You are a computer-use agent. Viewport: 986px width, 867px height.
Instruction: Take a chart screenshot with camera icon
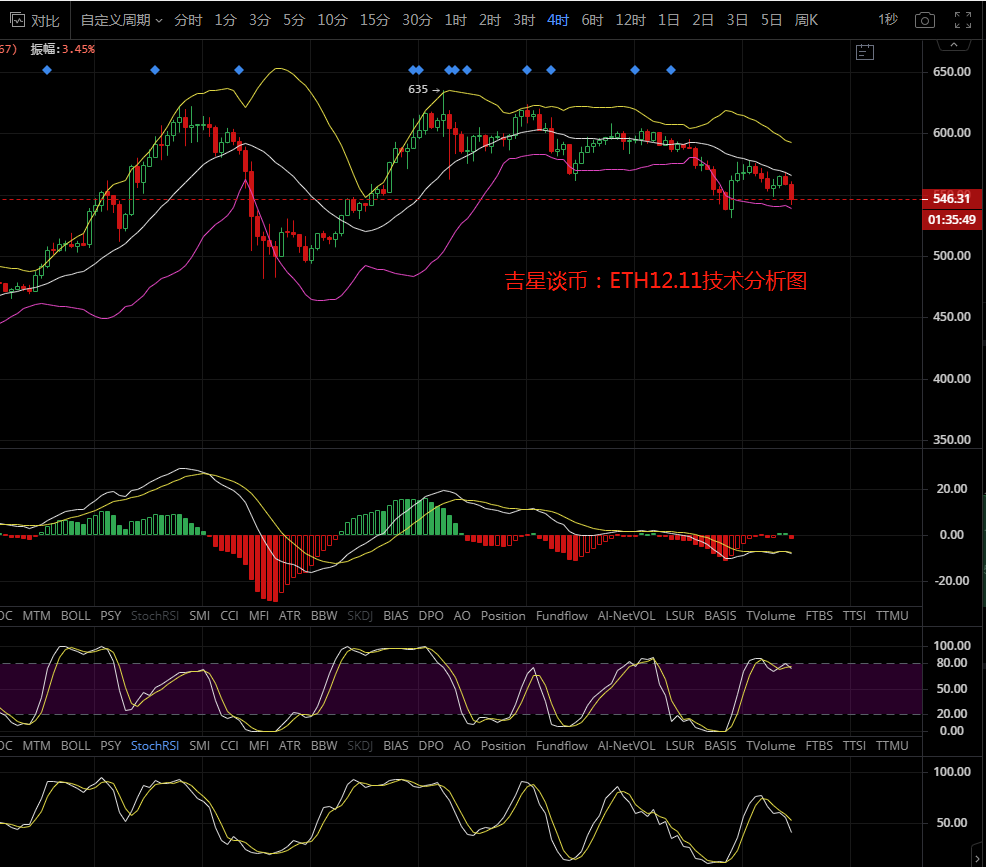925,20
